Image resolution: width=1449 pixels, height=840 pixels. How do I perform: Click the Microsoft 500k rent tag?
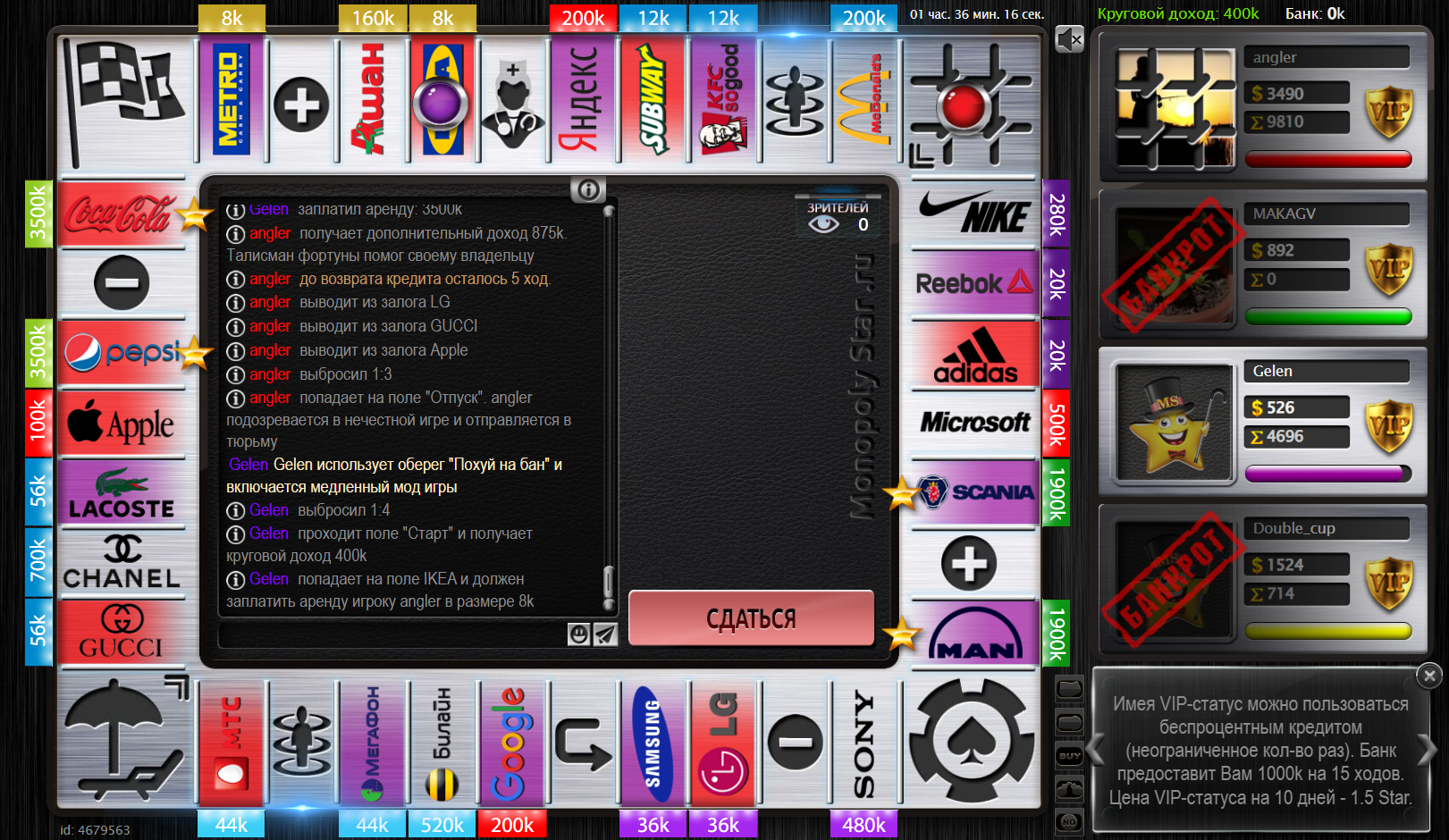(1057, 423)
